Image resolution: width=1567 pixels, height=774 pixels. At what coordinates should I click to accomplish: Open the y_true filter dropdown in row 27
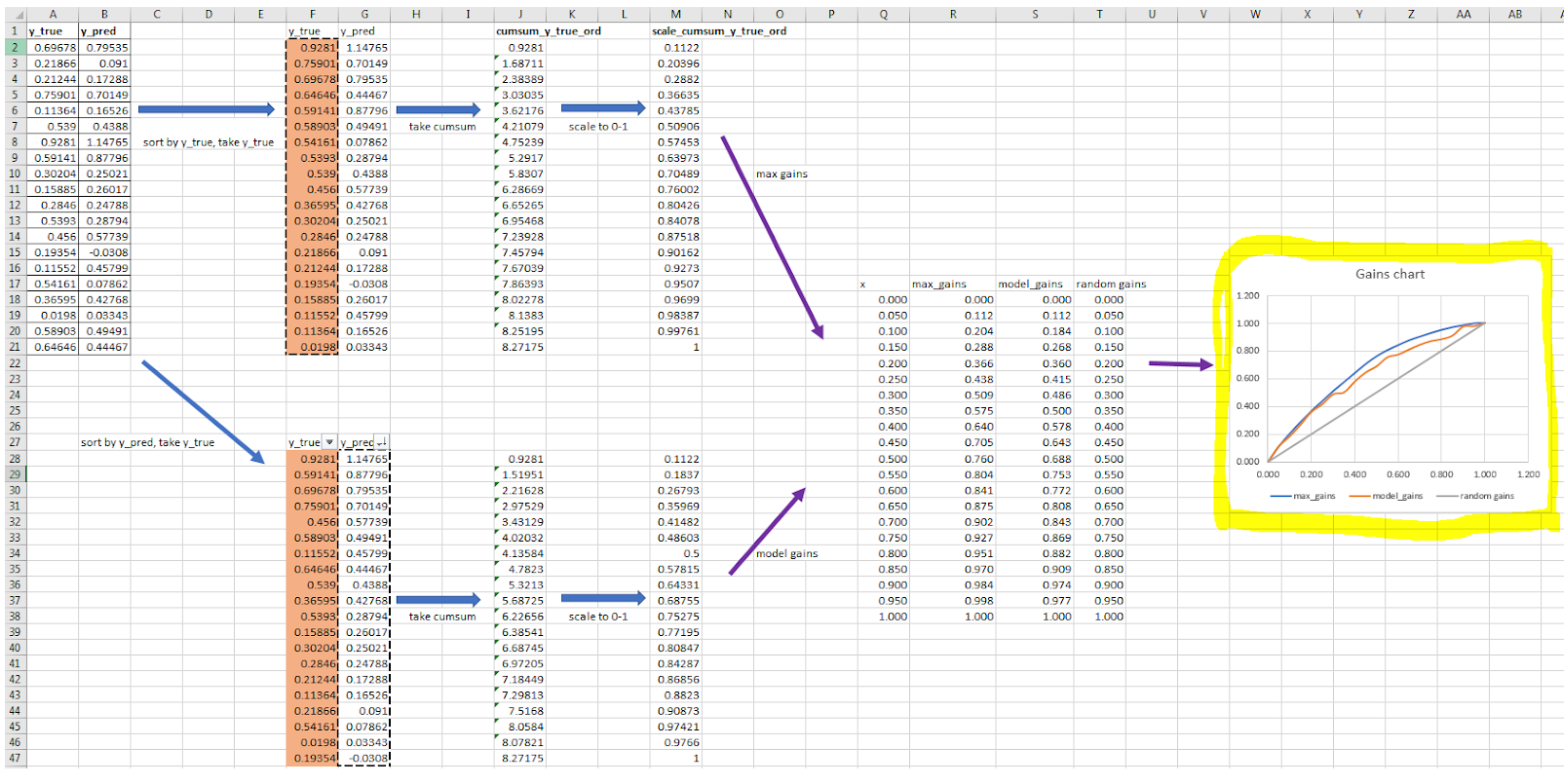(x=330, y=442)
